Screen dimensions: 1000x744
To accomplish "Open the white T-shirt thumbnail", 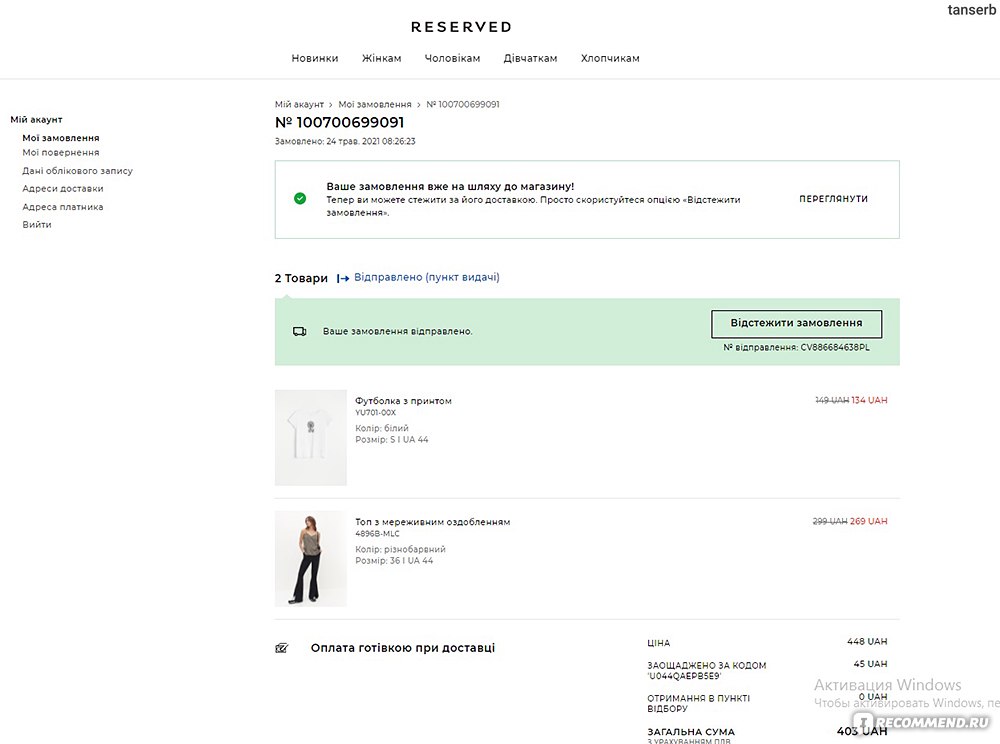I will pos(311,437).
